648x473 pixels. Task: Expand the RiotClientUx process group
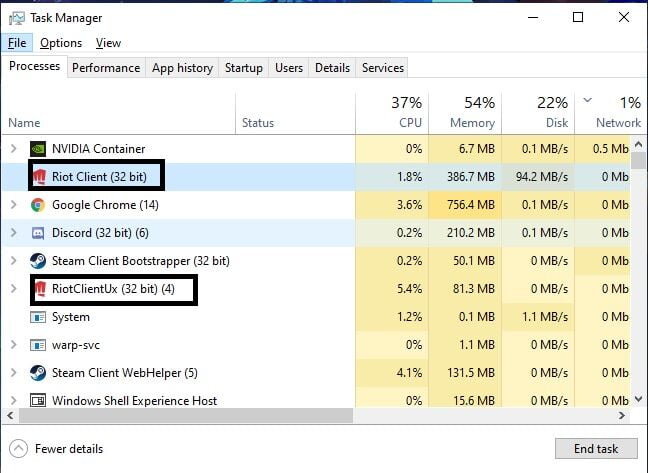coord(13,289)
